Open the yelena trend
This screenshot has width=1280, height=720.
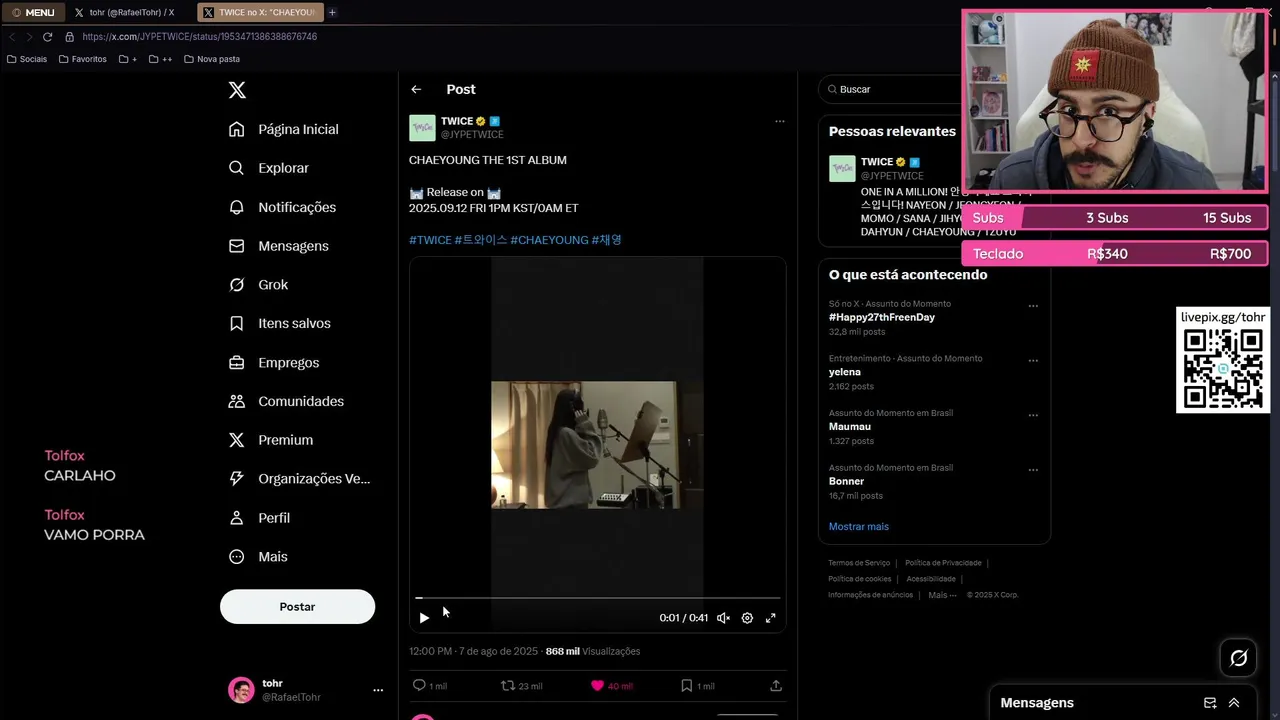[x=845, y=372]
